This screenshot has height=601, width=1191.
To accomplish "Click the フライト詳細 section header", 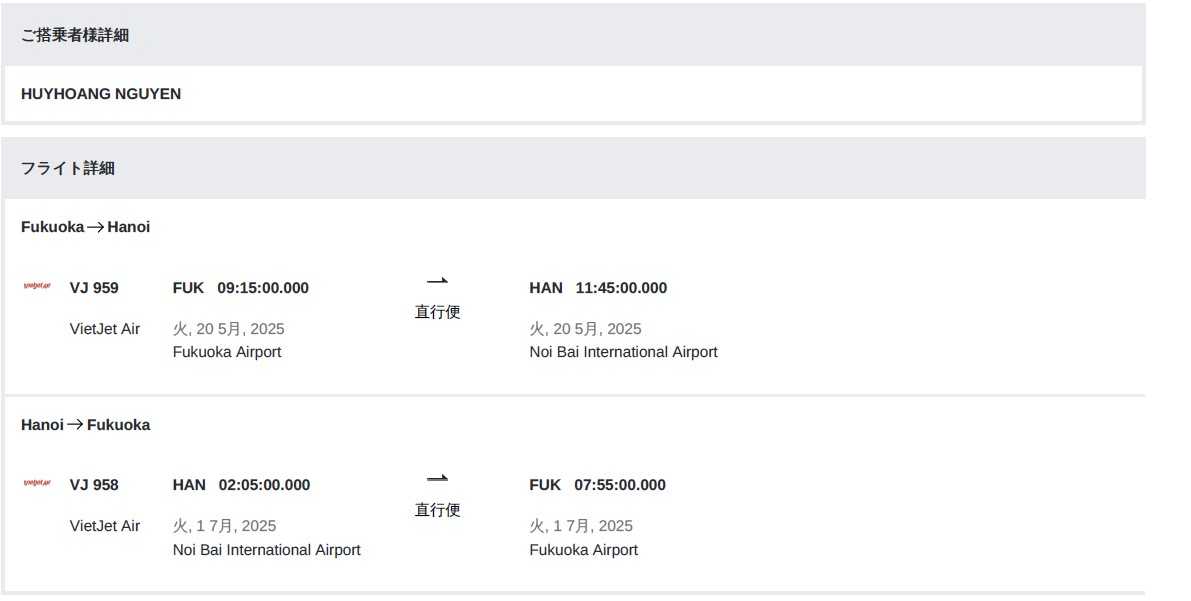I will click(x=68, y=168).
